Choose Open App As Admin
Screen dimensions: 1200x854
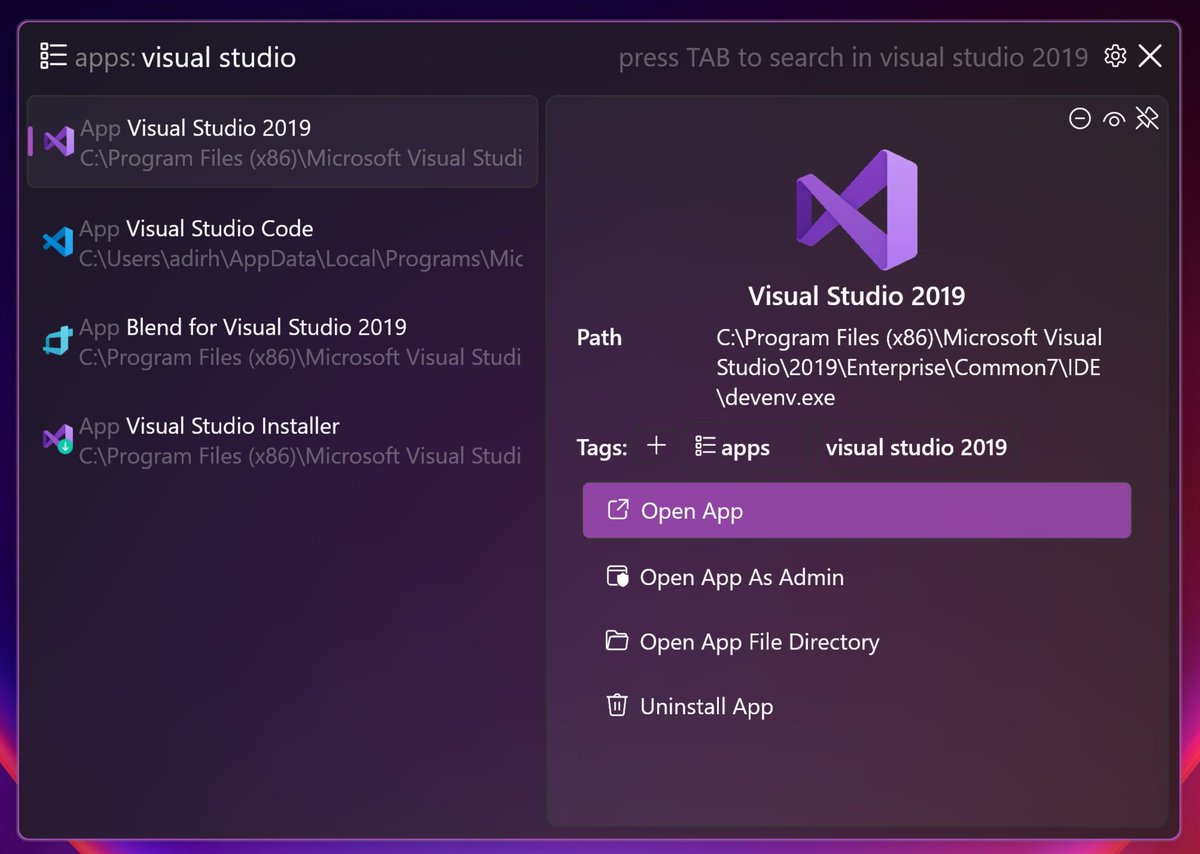click(x=857, y=577)
